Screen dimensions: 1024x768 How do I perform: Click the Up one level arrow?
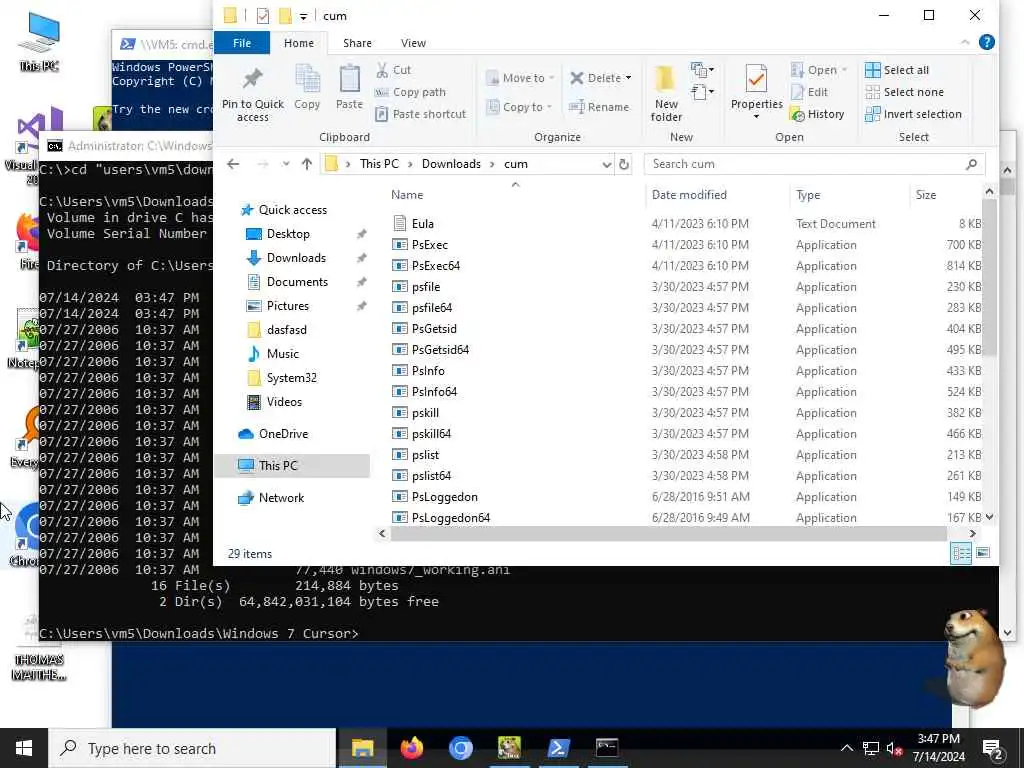click(307, 164)
